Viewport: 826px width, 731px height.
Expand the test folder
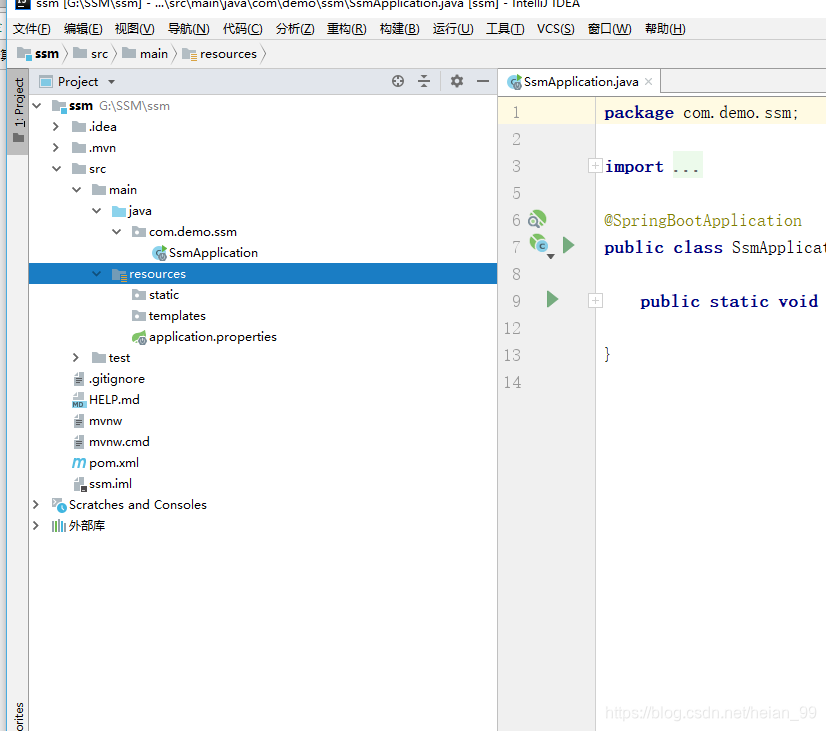coord(76,358)
